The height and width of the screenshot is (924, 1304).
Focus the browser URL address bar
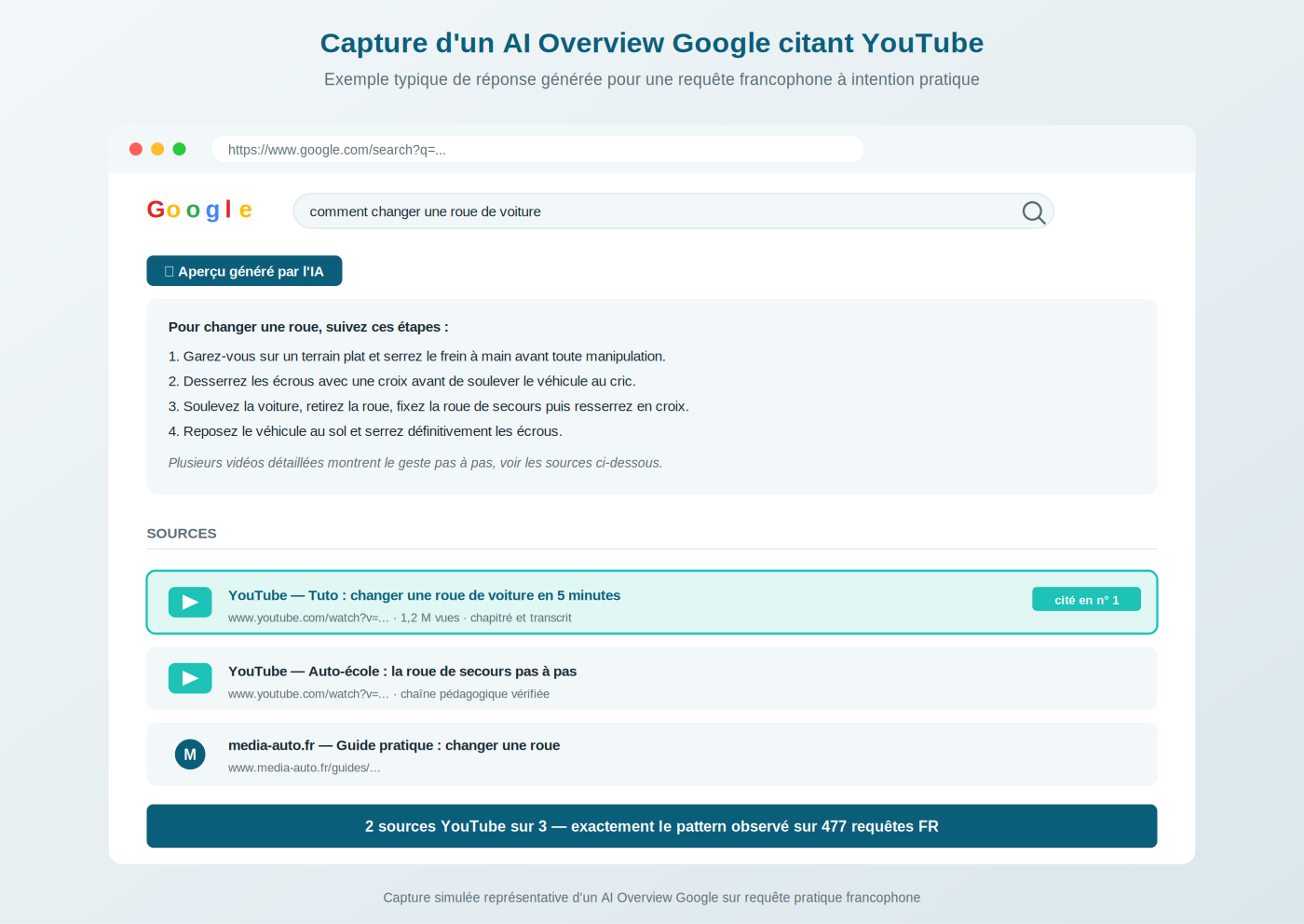coord(537,149)
